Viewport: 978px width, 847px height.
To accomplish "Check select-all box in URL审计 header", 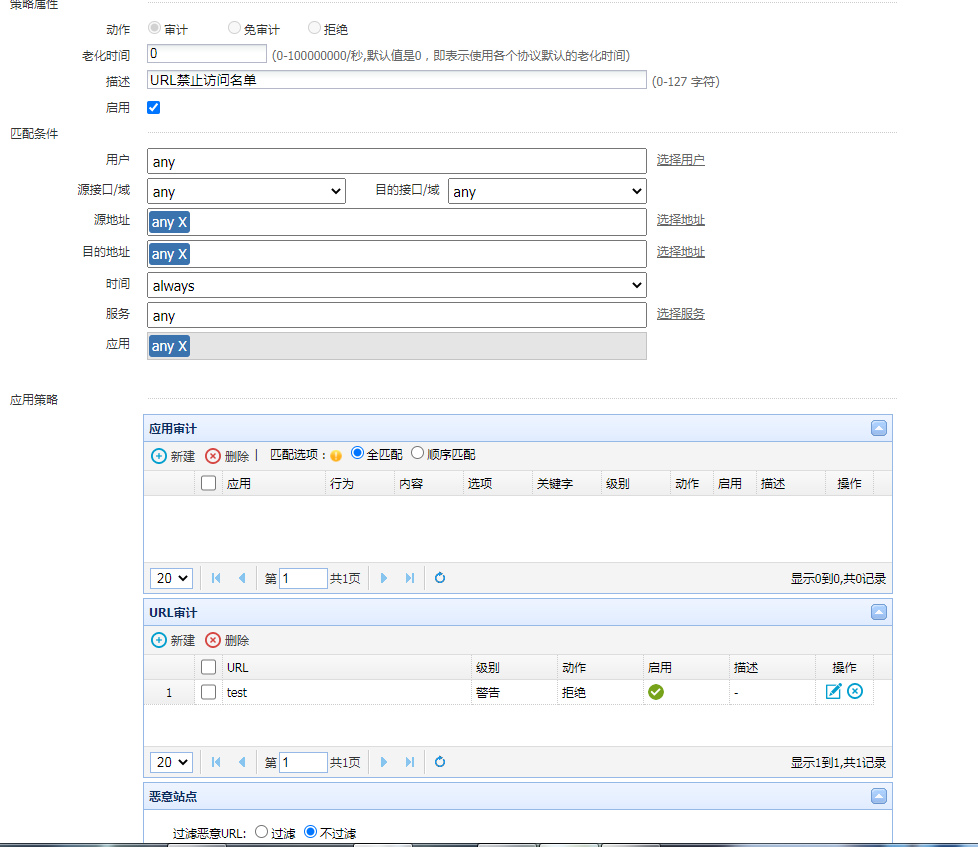I will pyautogui.click(x=208, y=667).
